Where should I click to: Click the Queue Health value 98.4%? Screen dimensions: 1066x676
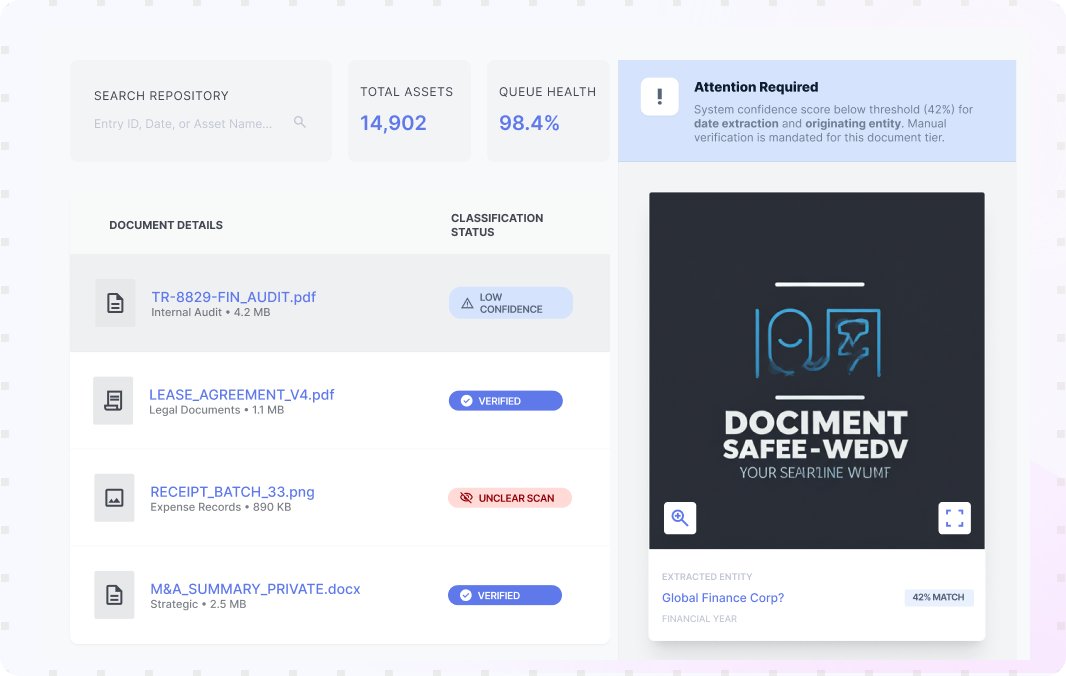click(x=529, y=123)
